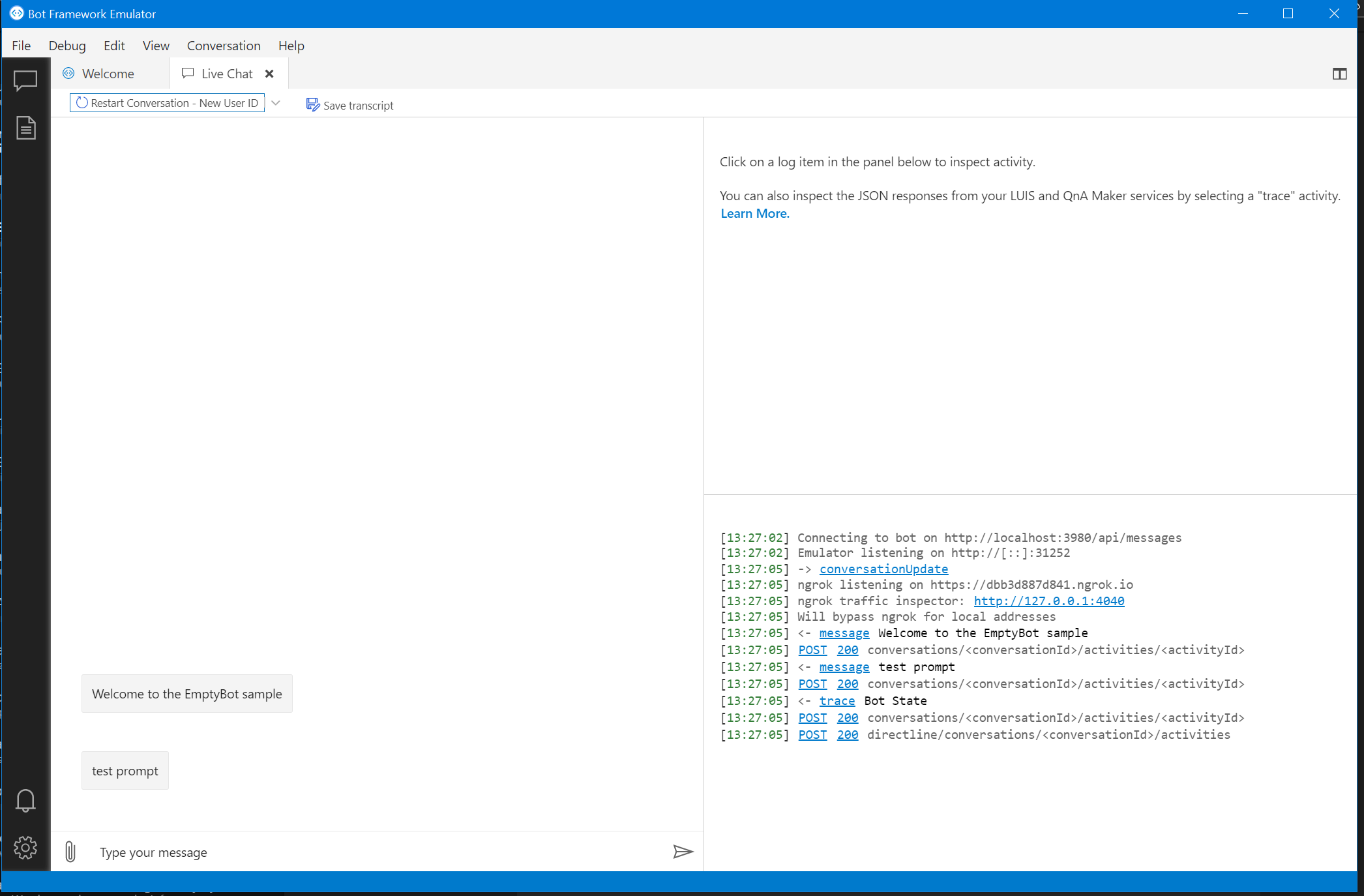Select the Welcome to the EmptyBot sample bubble
The width and height of the screenshot is (1364, 896).
[x=187, y=694]
